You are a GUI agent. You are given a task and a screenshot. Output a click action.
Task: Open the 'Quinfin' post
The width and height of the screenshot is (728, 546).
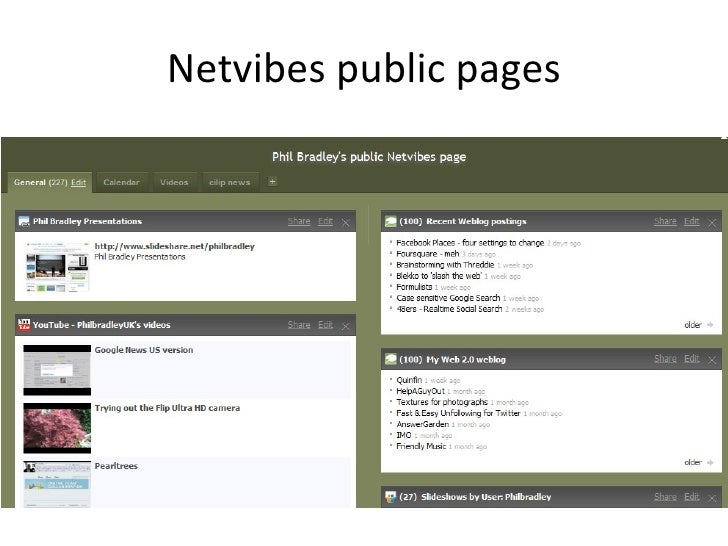(x=409, y=380)
